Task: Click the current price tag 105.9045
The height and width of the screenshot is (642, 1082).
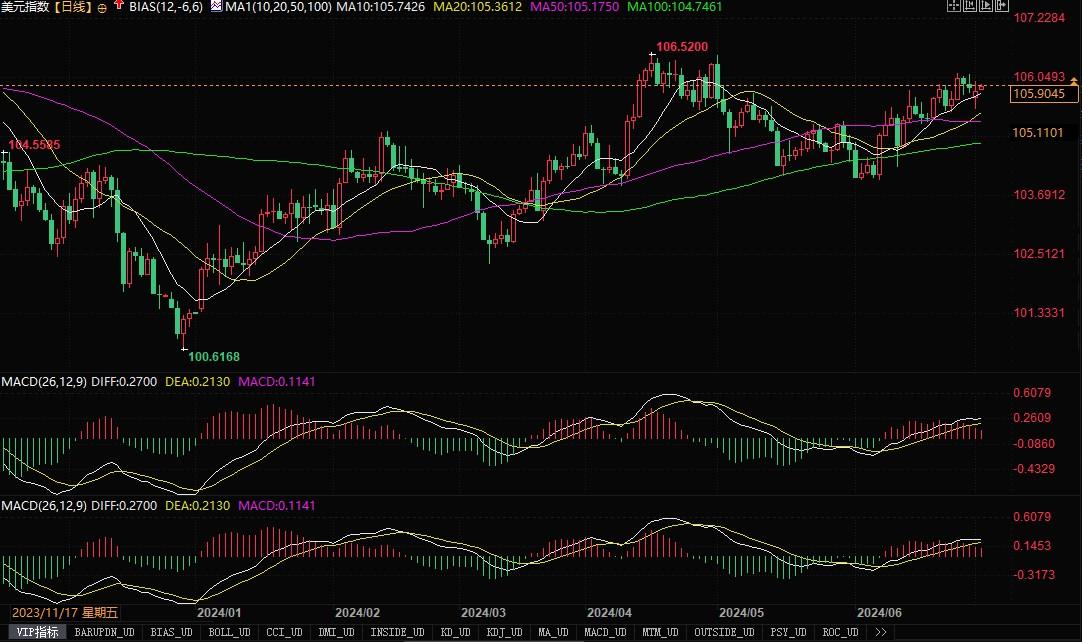Action: pos(1038,94)
